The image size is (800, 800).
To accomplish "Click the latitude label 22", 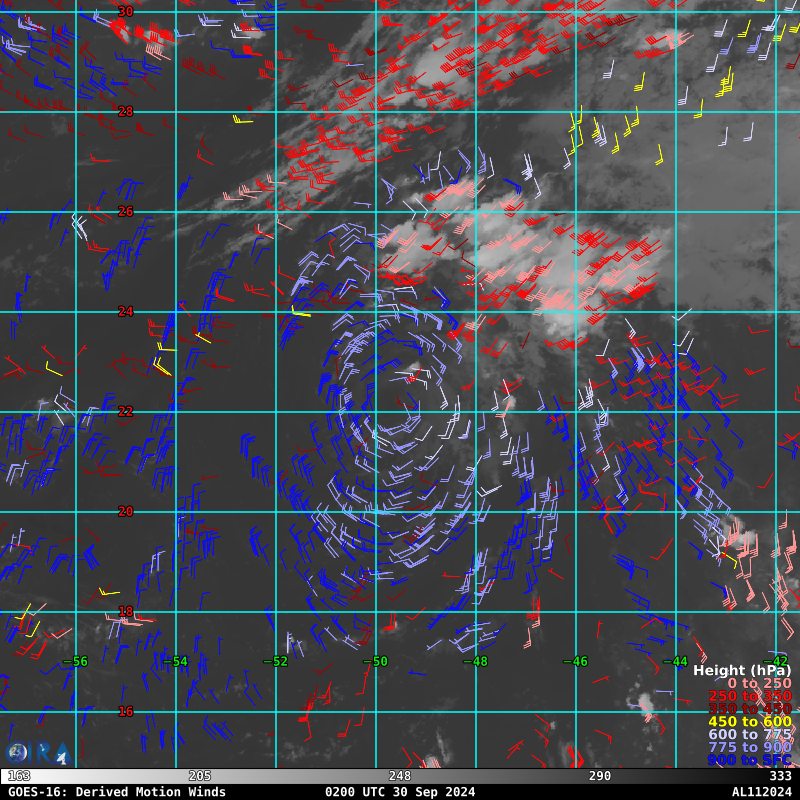I will [126, 411].
